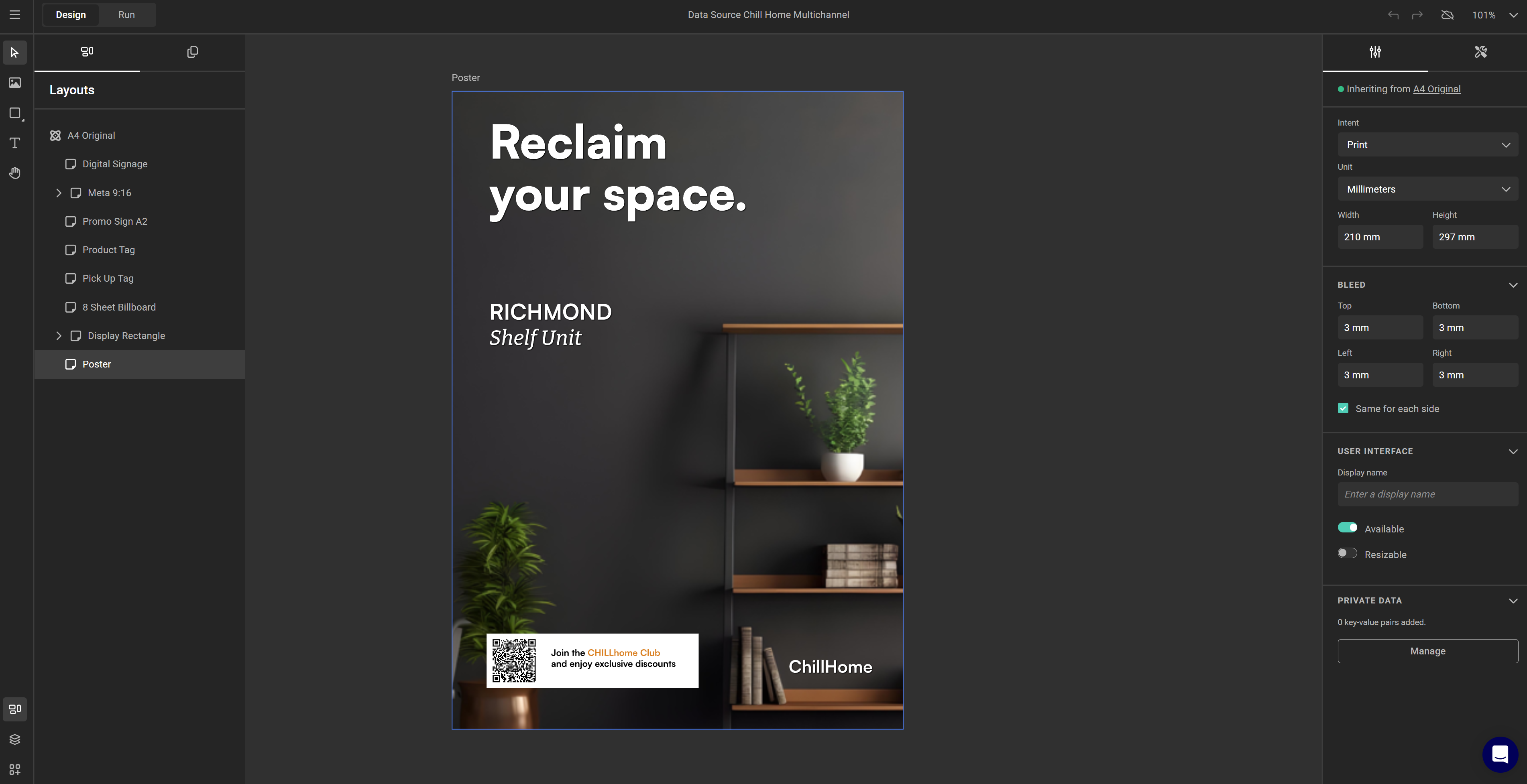Switch to the Run tab
1527x784 pixels.
click(126, 15)
